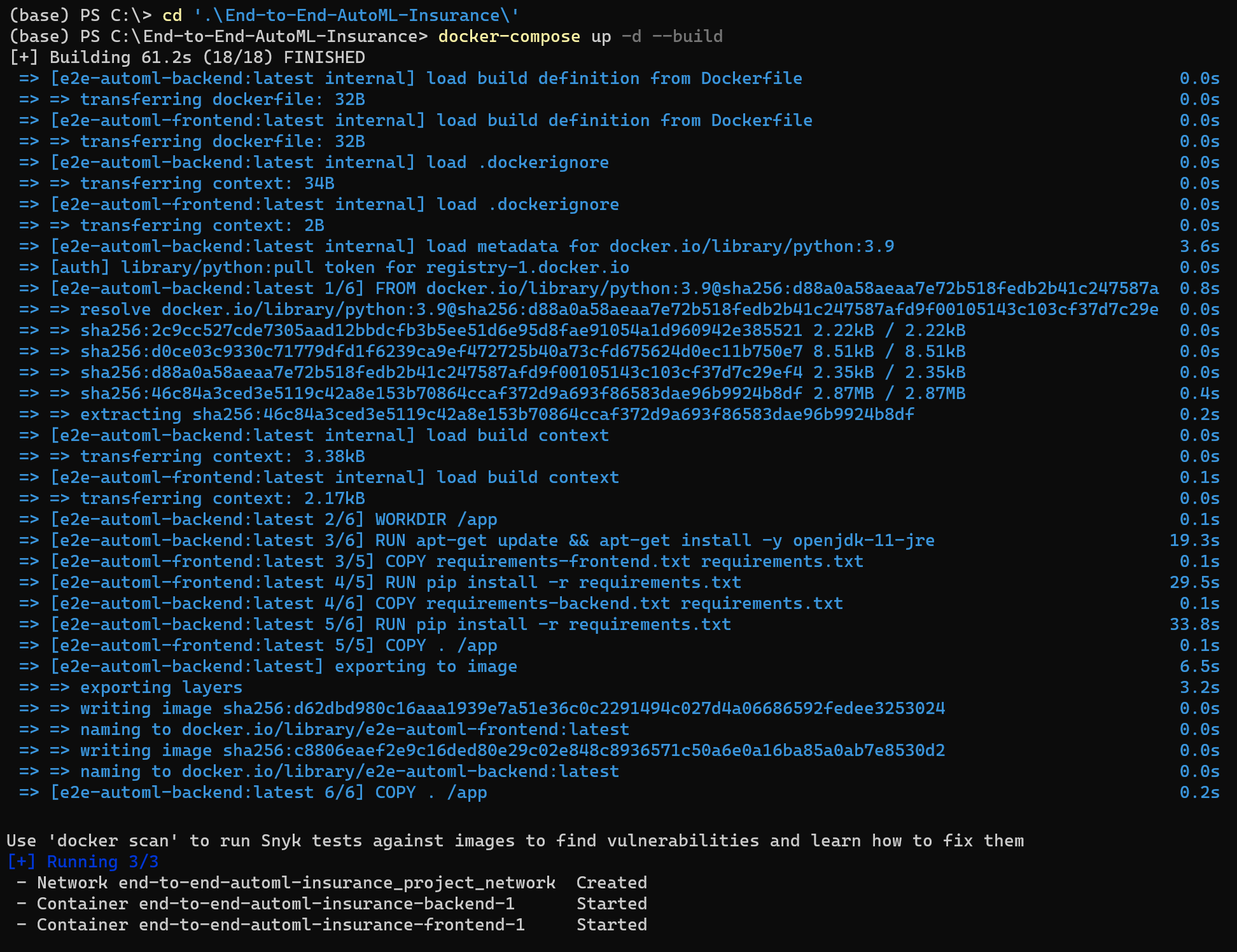This screenshot has width=1237, height=952.
Task: Click the 33.8s timing for backend pip install
Action: pyautogui.click(x=1194, y=624)
